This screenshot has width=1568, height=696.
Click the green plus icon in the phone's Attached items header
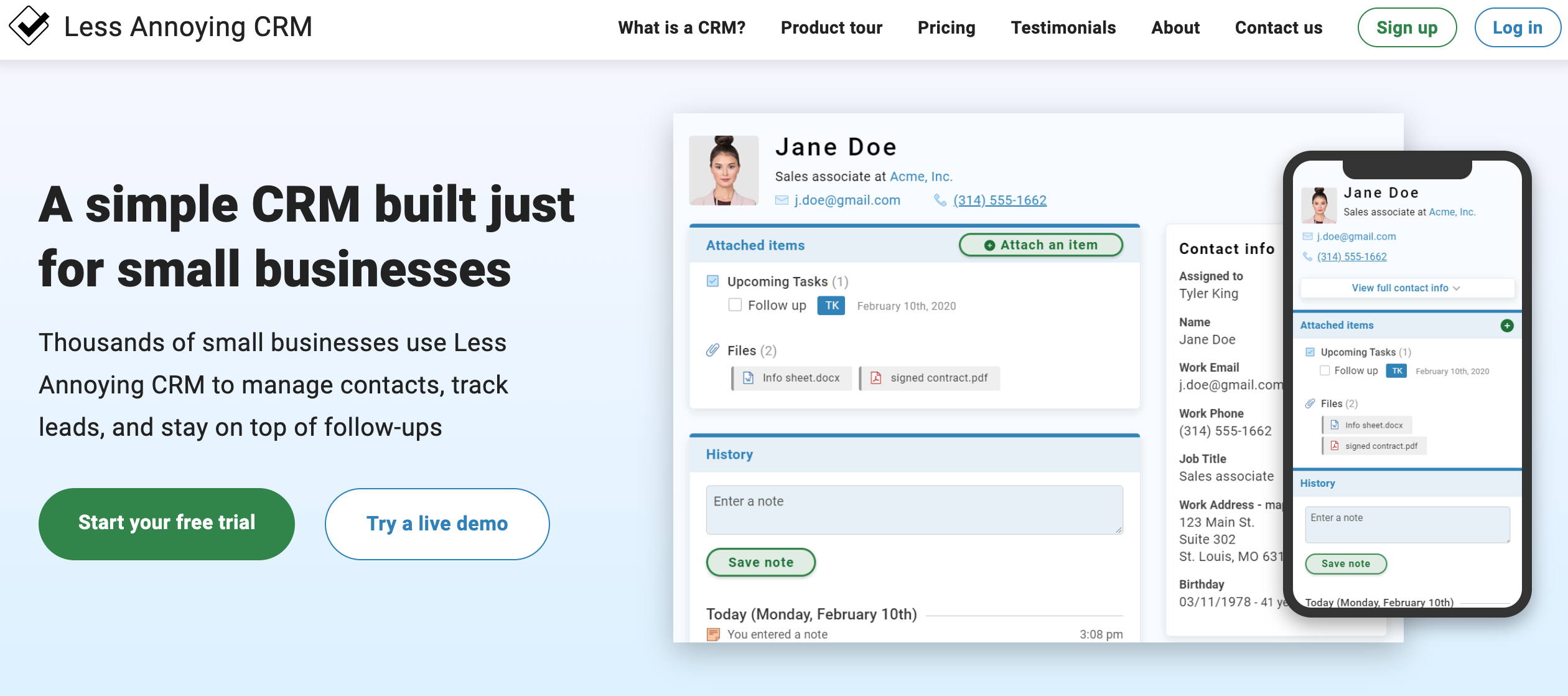(x=1507, y=326)
